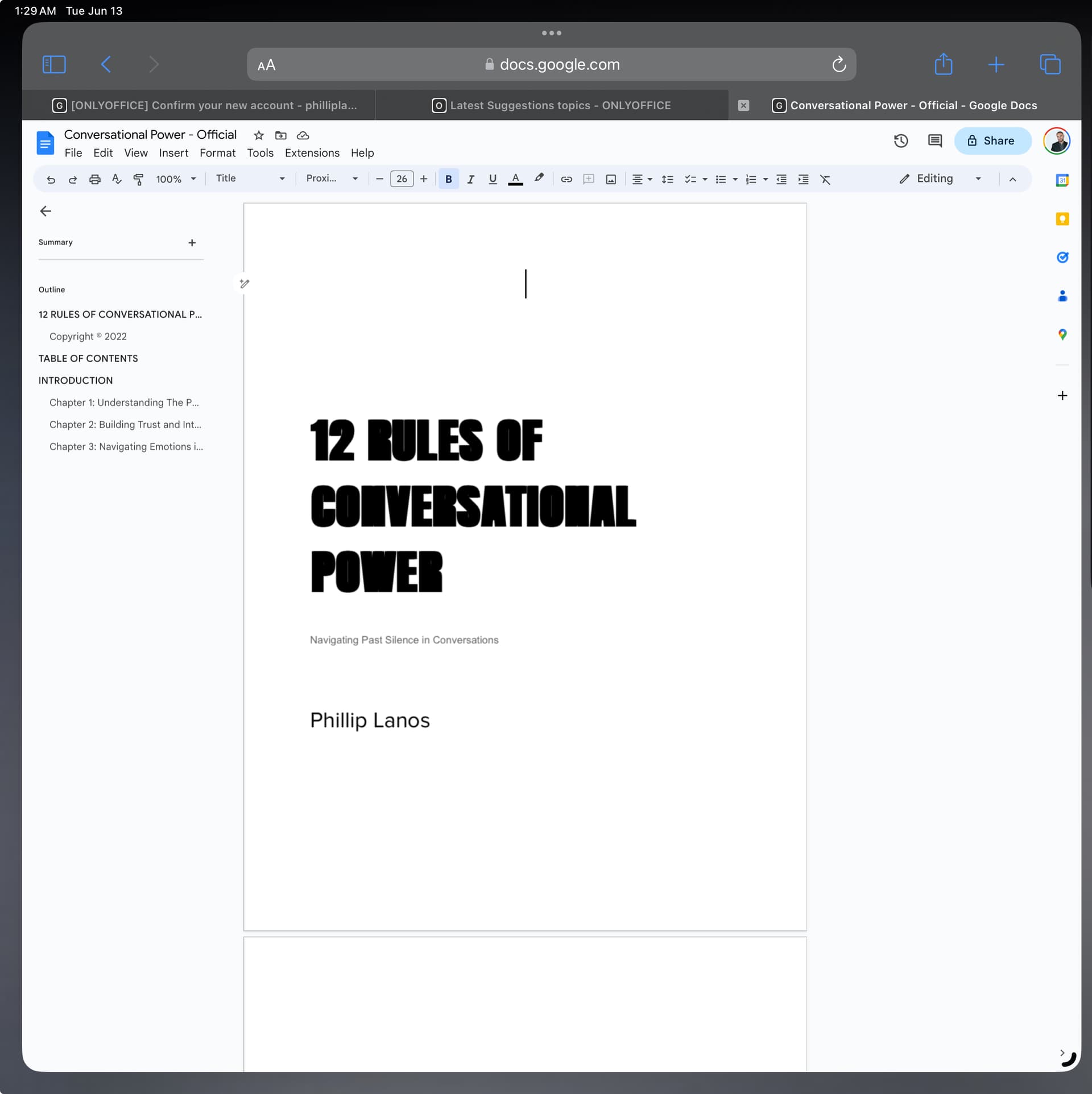Viewport: 1092px width, 1094px height.
Task: Click the print icon in toolbar
Action: pos(95,180)
